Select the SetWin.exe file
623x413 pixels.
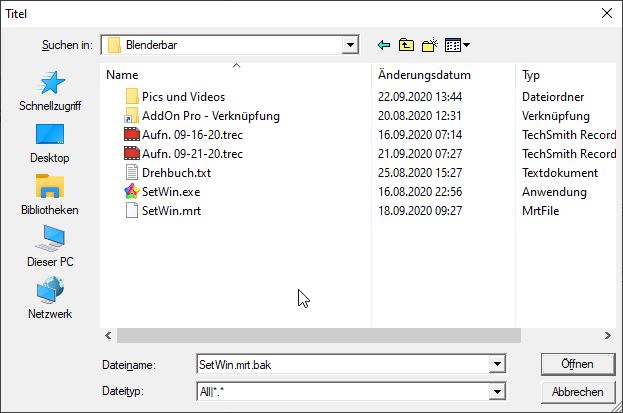click(x=171, y=191)
